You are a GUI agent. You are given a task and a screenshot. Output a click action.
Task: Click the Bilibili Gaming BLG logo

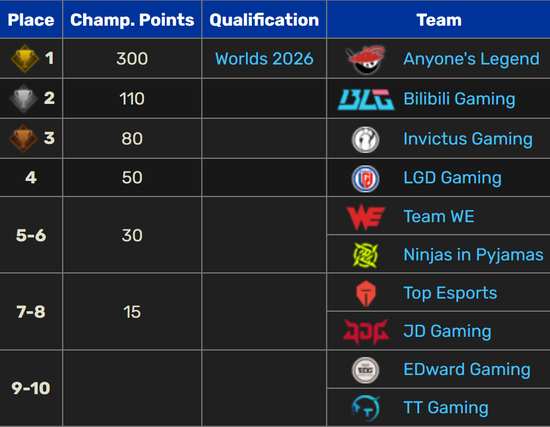[365, 99]
